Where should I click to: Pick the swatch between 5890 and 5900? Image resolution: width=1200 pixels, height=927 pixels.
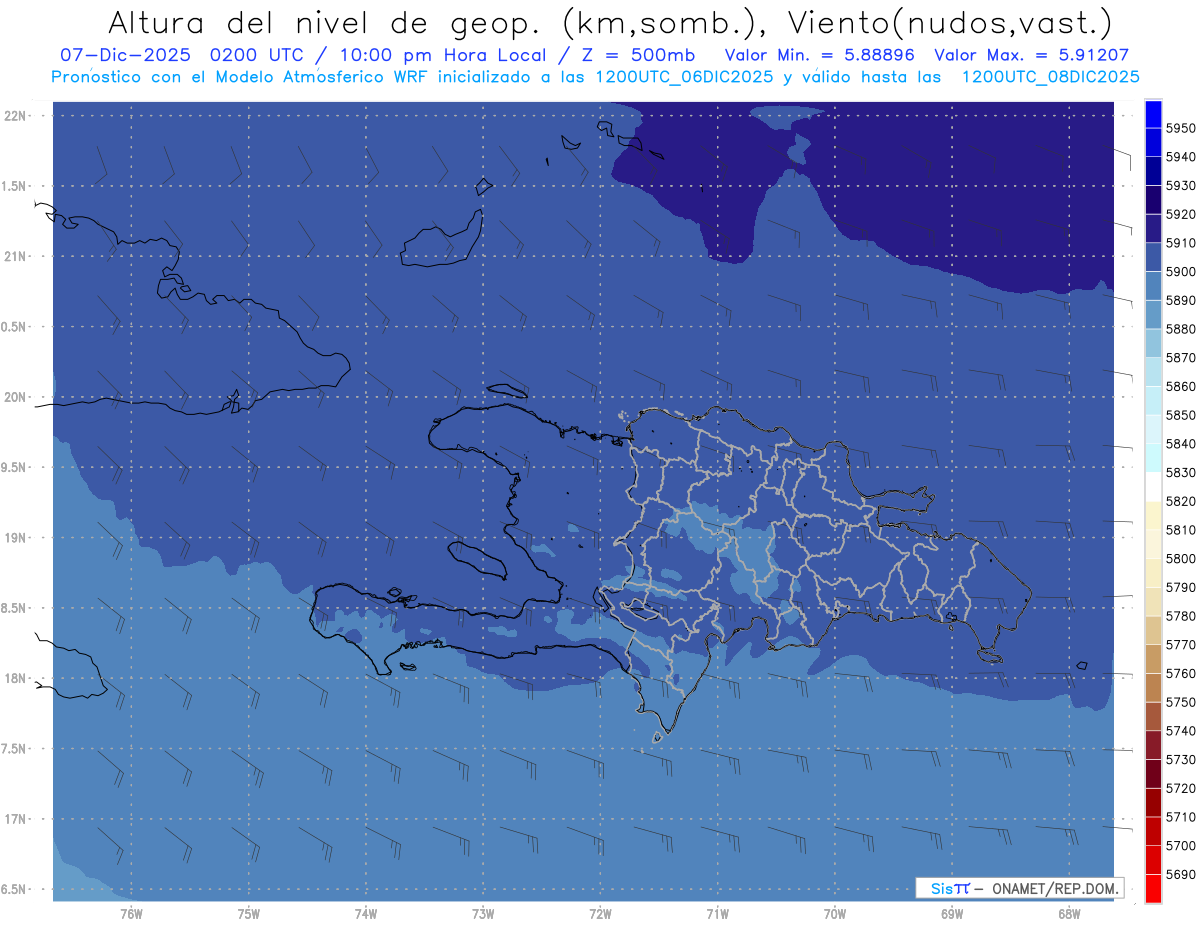[1152, 286]
